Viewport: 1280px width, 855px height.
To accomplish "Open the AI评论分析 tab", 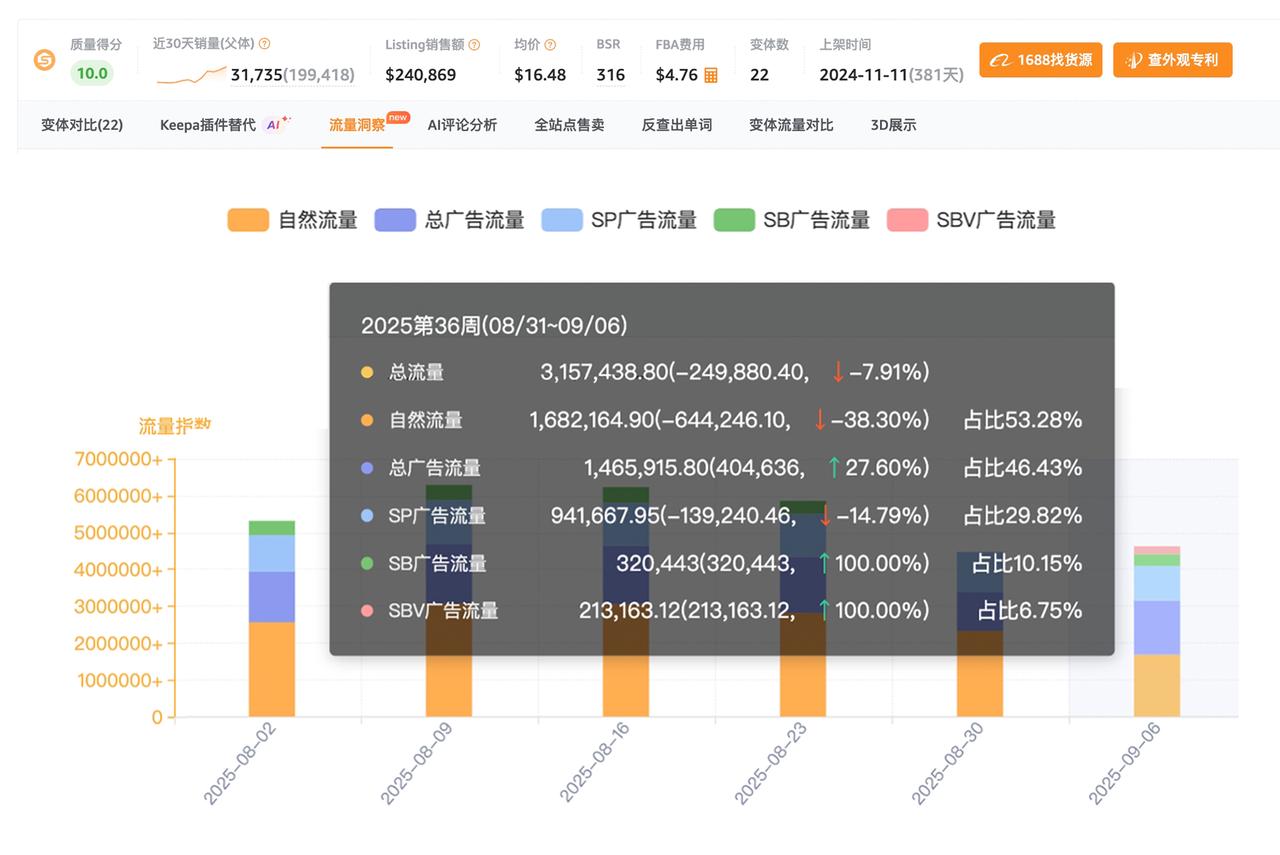I will [462, 125].
